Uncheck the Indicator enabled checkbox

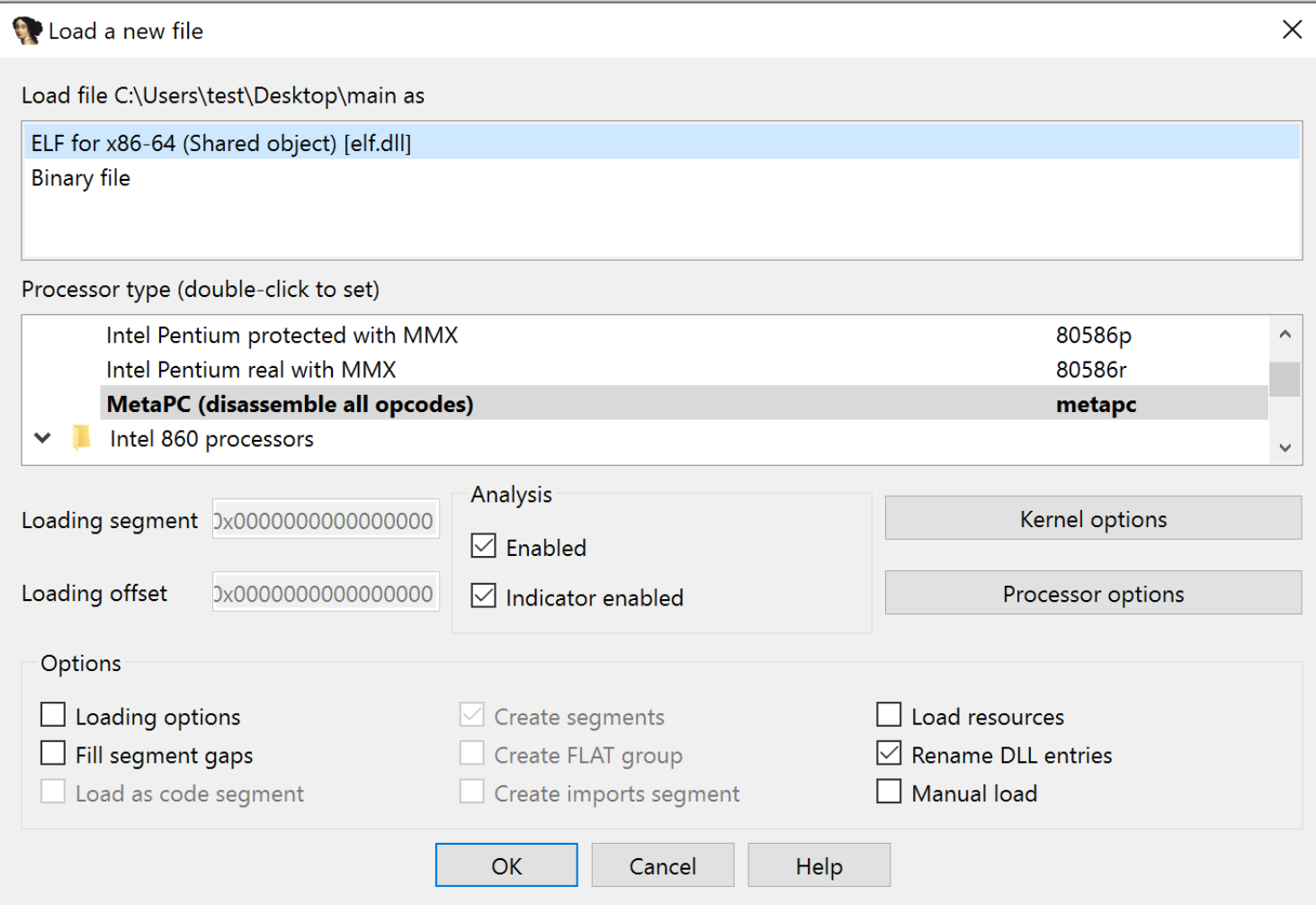click(x=484, y=596)
